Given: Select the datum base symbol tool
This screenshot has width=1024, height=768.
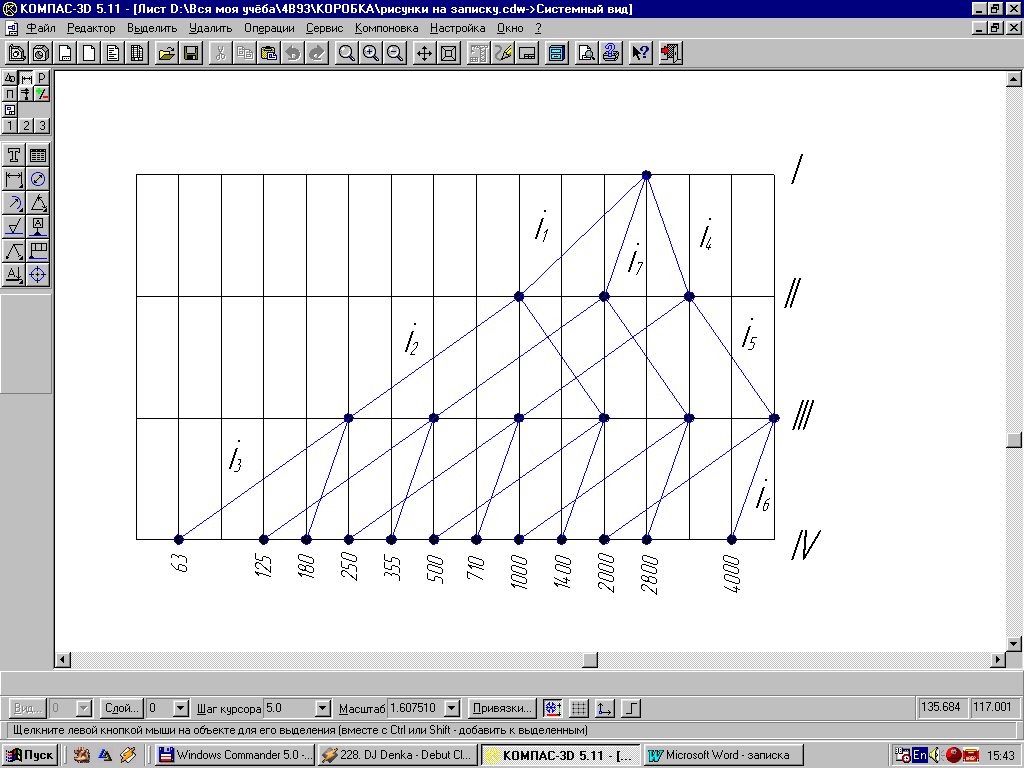Looking at the screenshot, I should click(x=38, y=227).
